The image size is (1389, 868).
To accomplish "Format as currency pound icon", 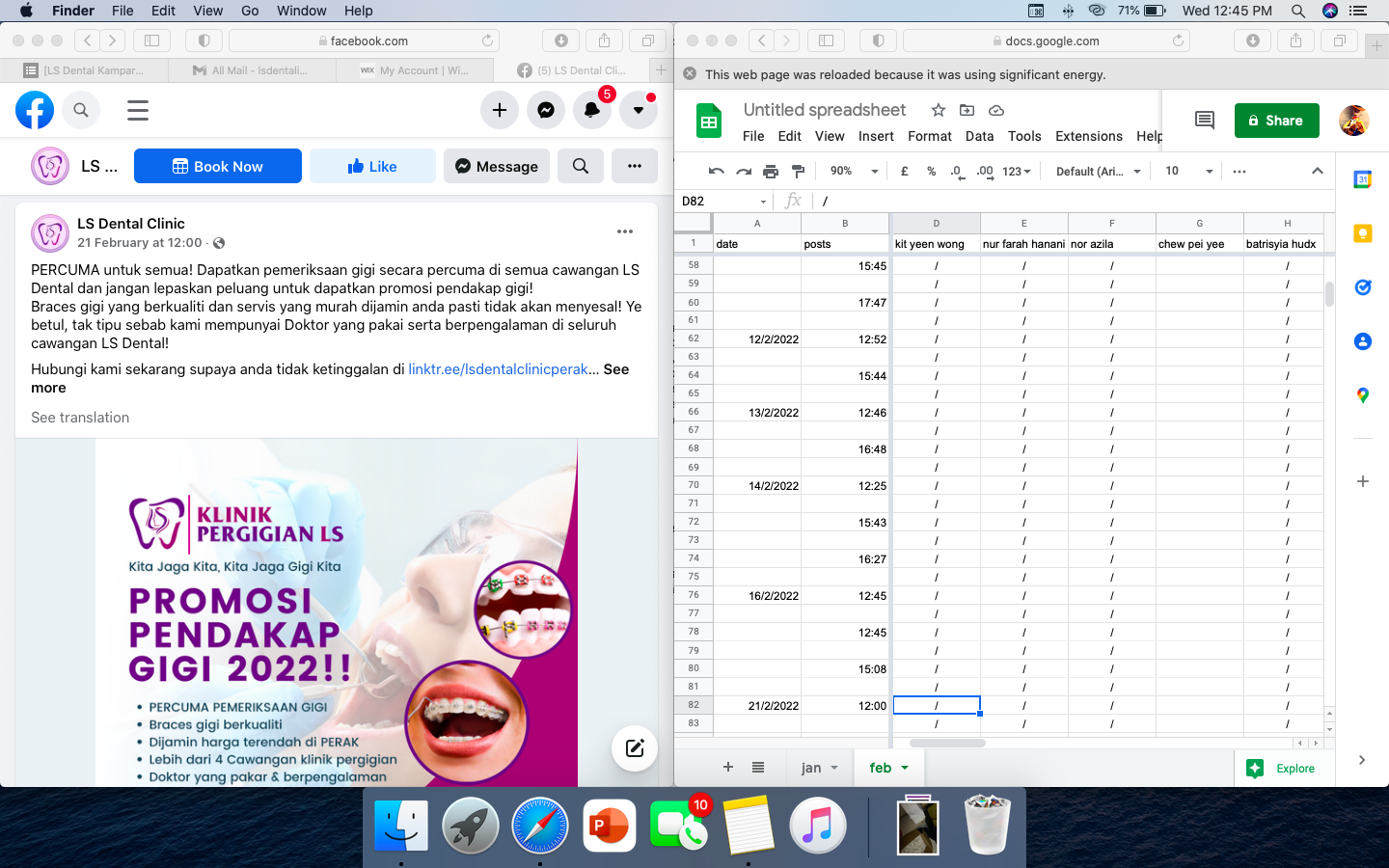I will (x=905, y=171).
